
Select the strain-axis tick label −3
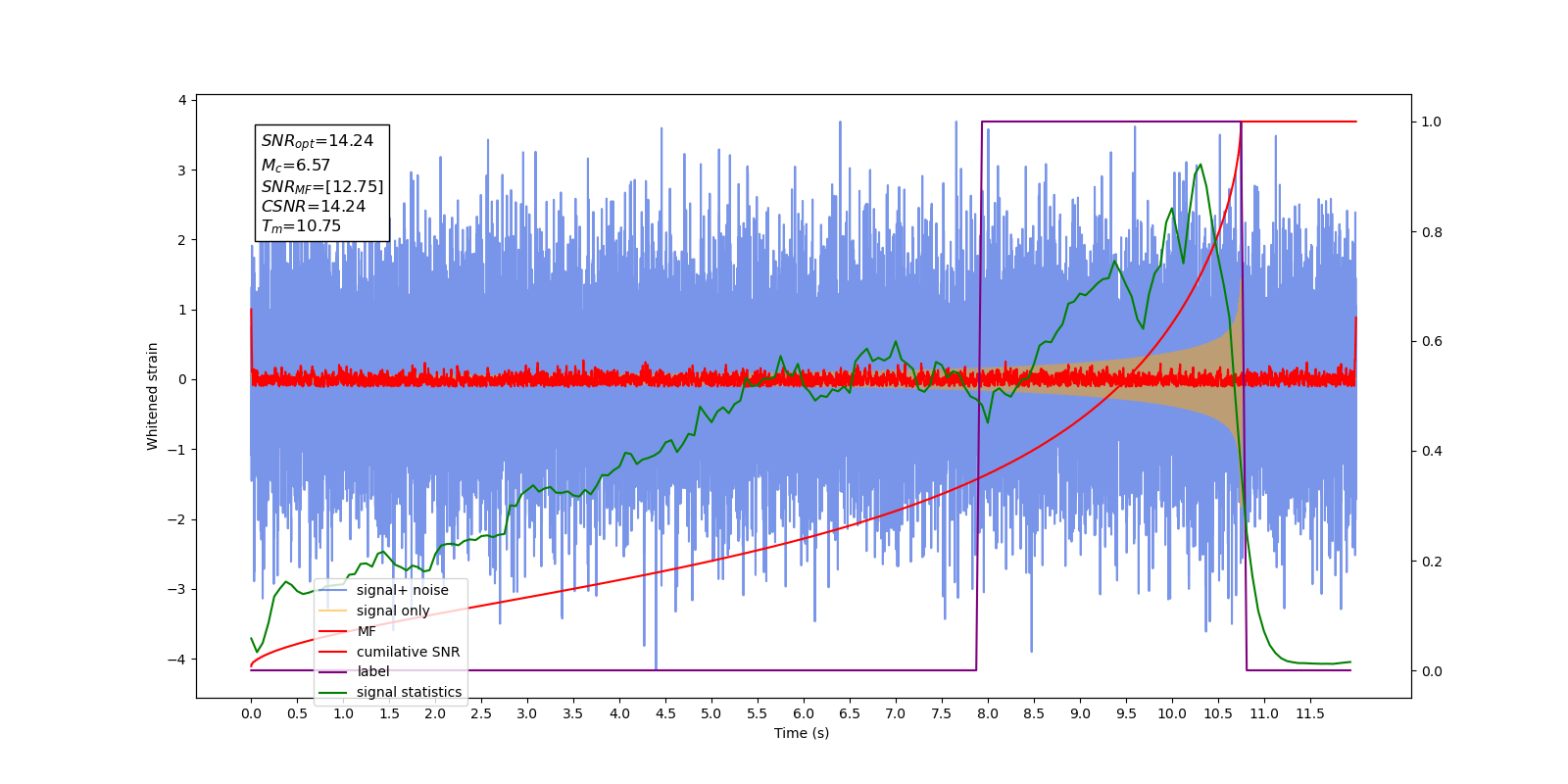[177, 589]
